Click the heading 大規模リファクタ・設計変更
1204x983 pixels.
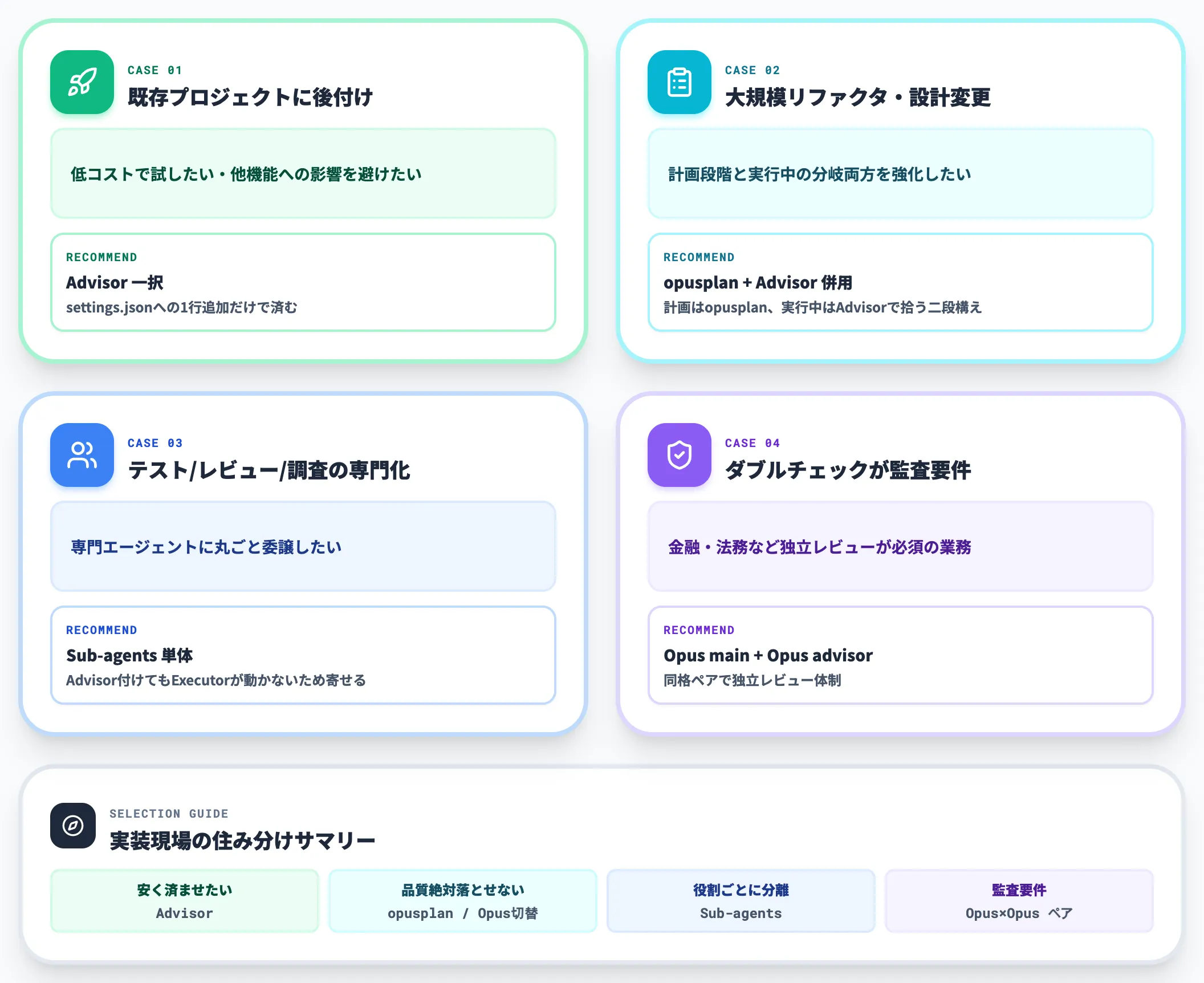pos(858,98)
